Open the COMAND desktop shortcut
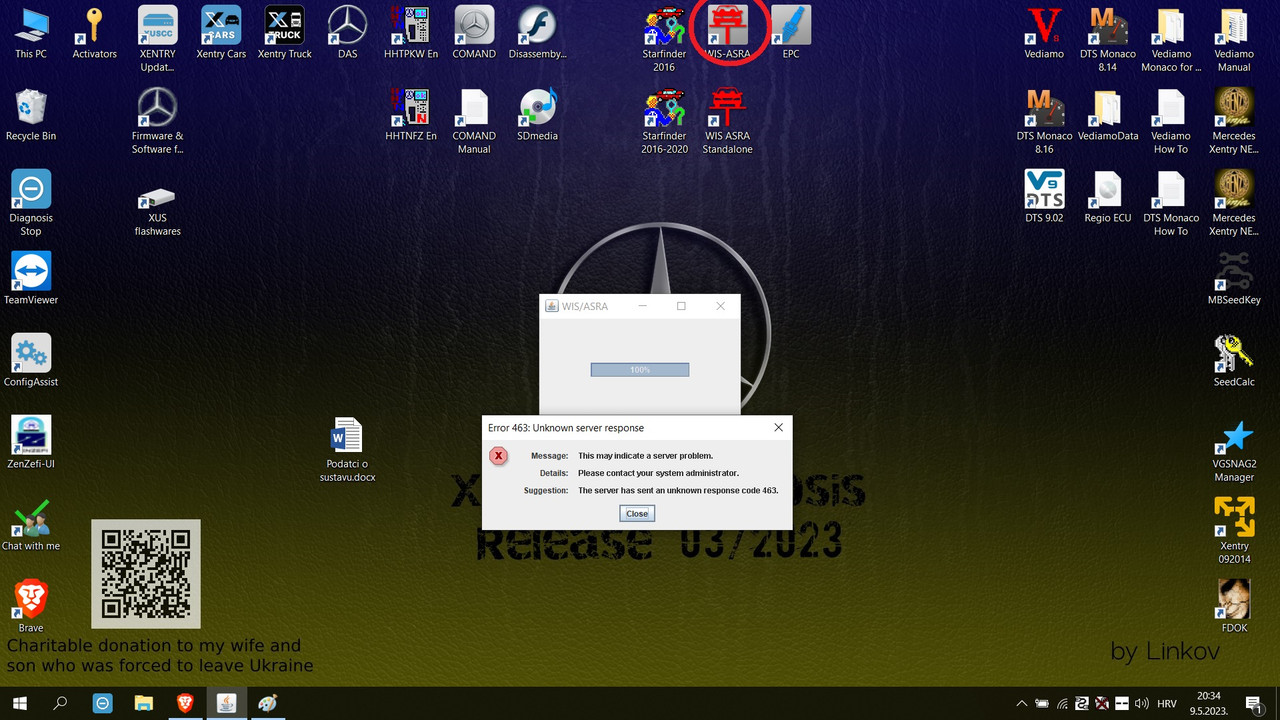The image size is (1280, 720). 474,32
